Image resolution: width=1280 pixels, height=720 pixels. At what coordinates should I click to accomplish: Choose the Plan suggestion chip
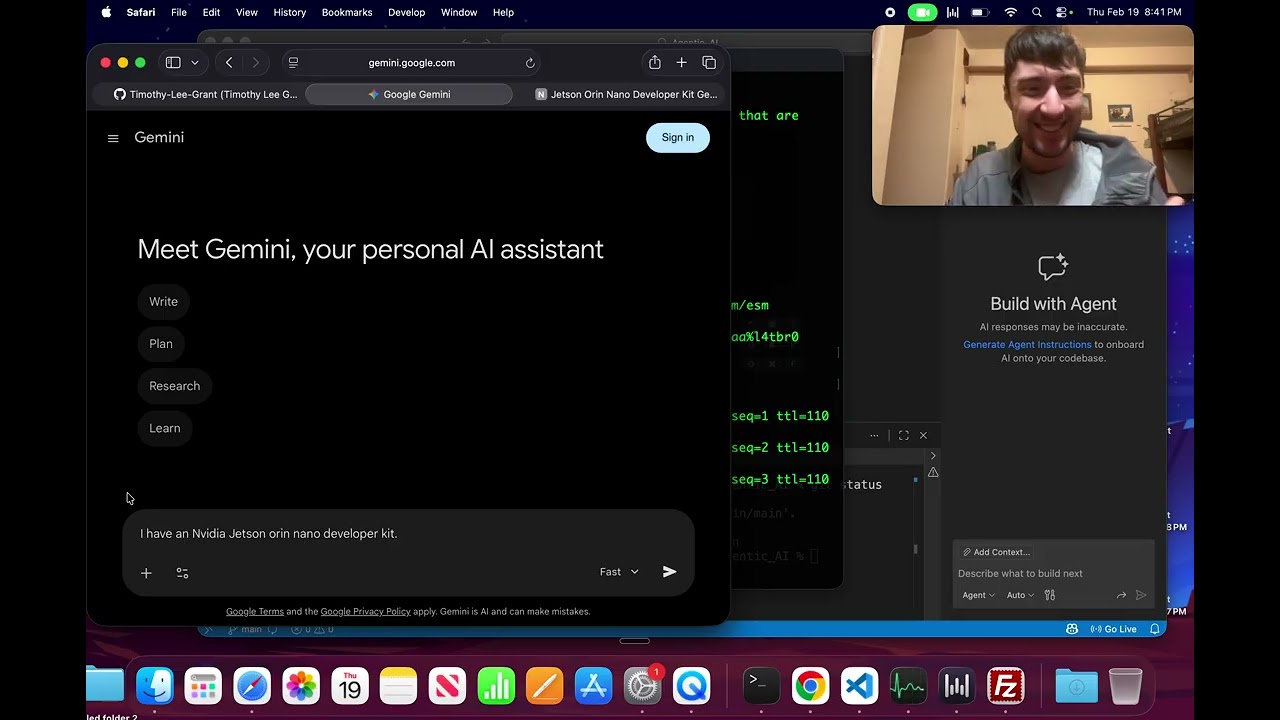161,344
